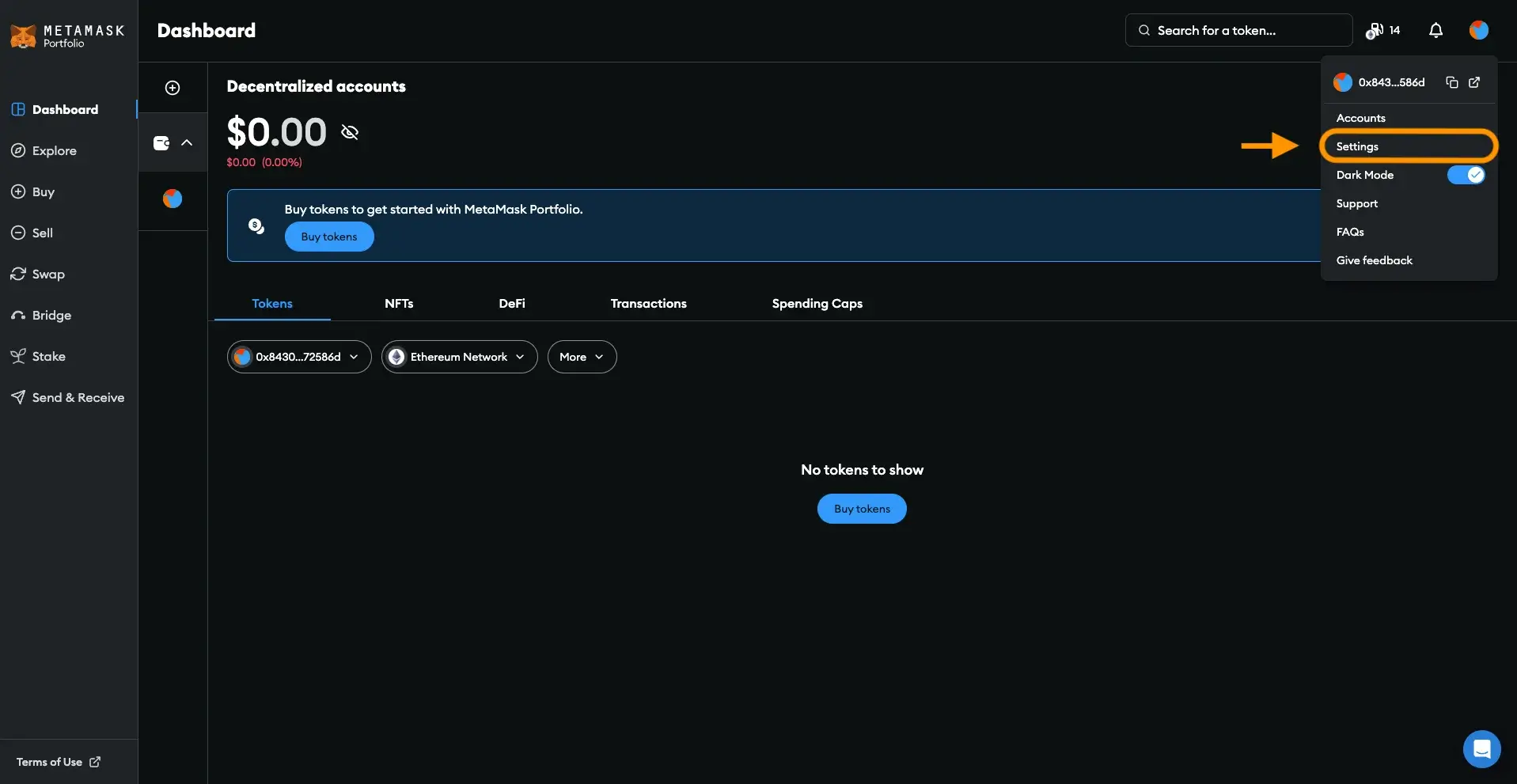This screenshot has height=784, width=1517.
Task: Click the $0.00 total balance
Action: pos(276,132)
